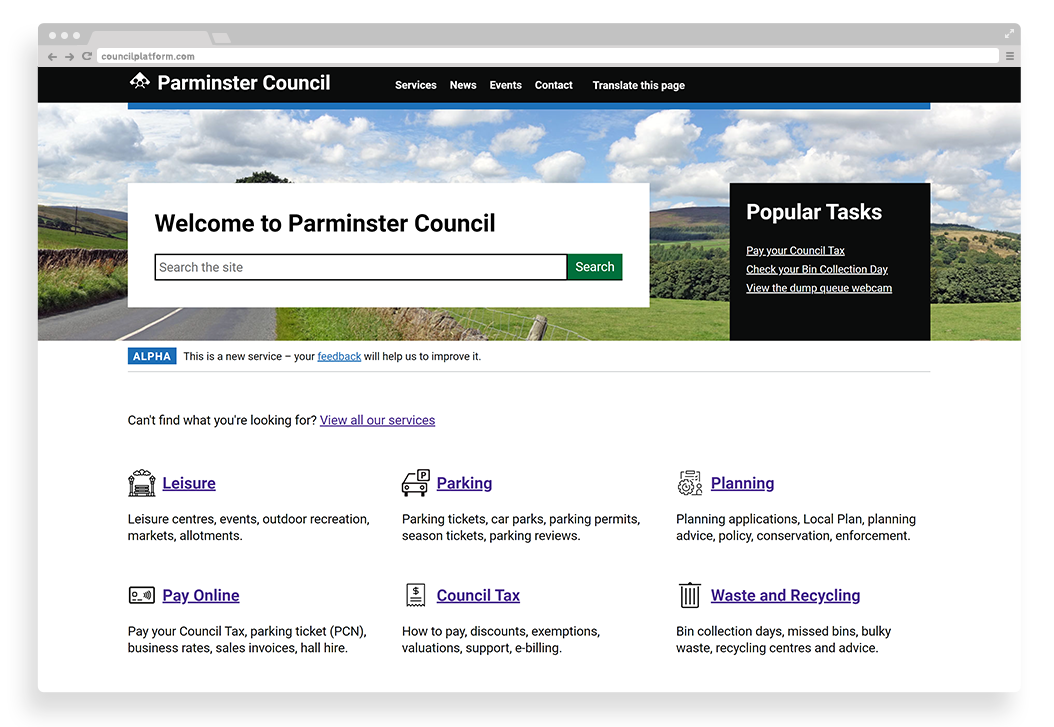The height and width of the screenshot is (727, 1054).
Task: Open the Pay Online heading link
Action: (200, 595)
